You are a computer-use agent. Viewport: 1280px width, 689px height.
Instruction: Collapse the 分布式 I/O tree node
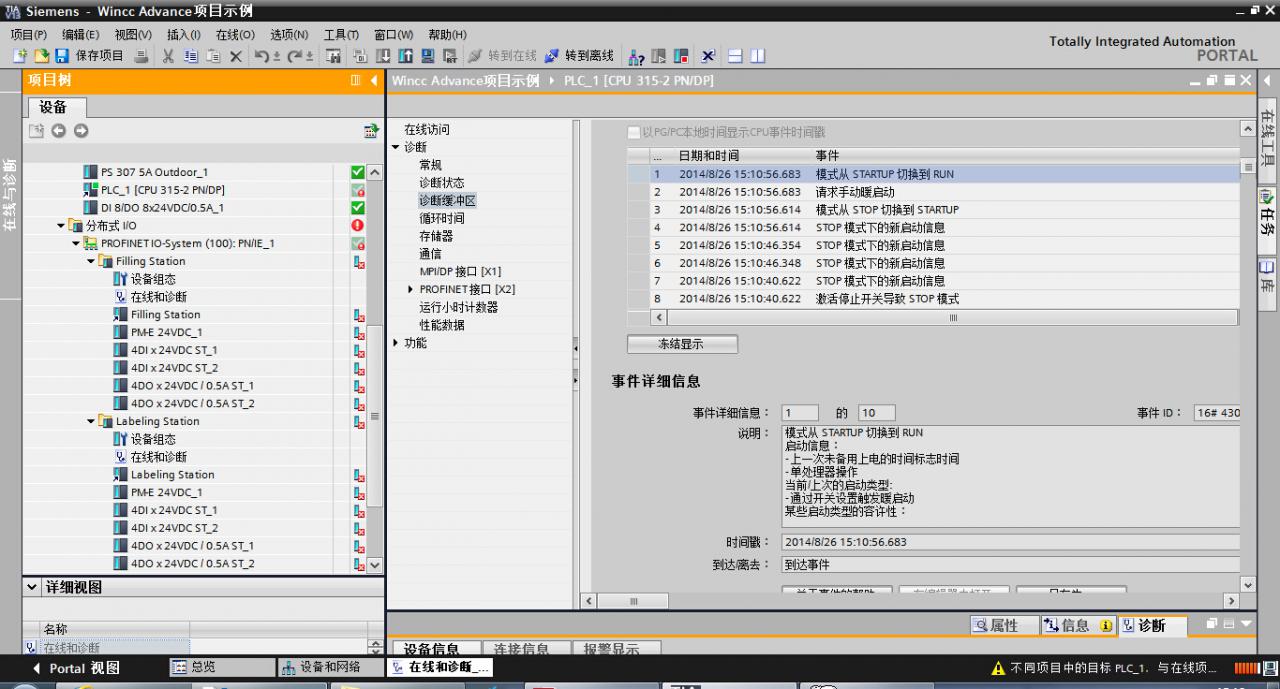[61, 226]
